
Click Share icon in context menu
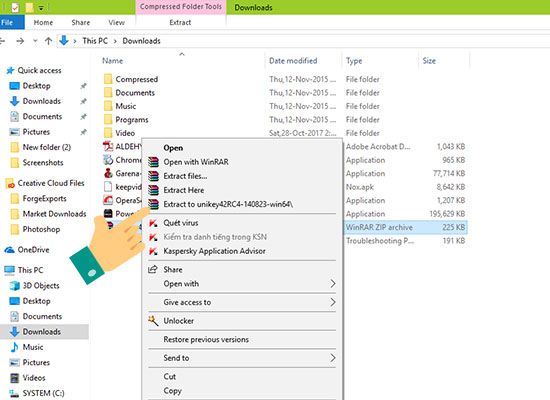[x=153, y=269]
